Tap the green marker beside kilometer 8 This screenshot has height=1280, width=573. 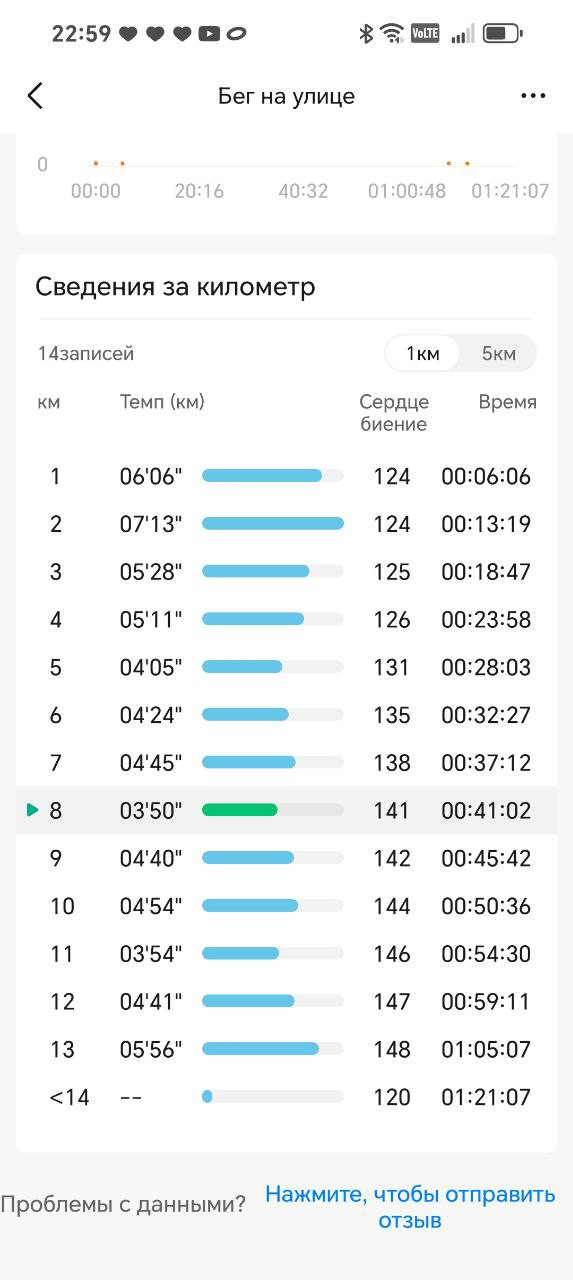click(x=32, y=810)
